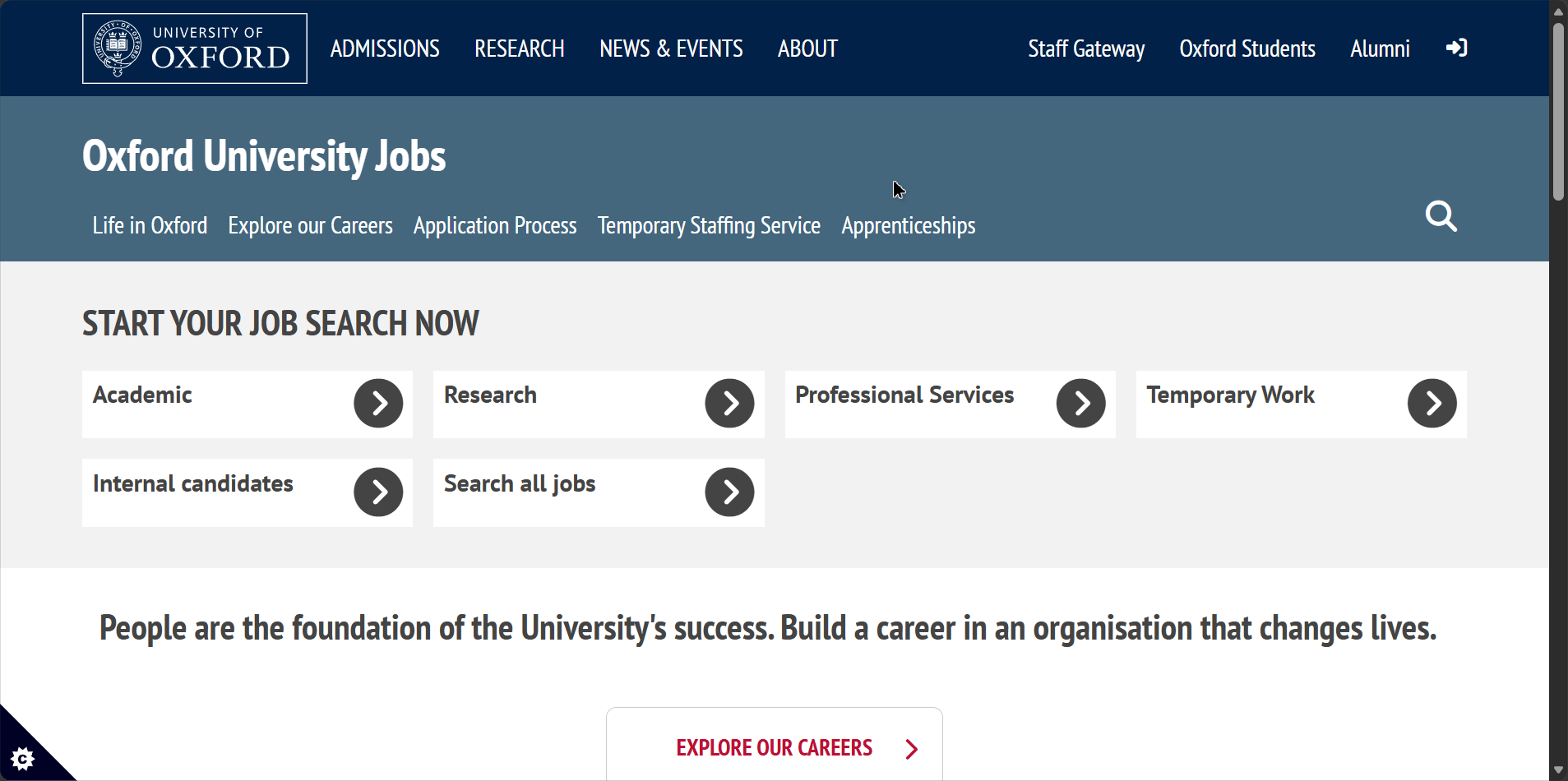Click the Research arrow circle icon

click(x=729, y=404)
